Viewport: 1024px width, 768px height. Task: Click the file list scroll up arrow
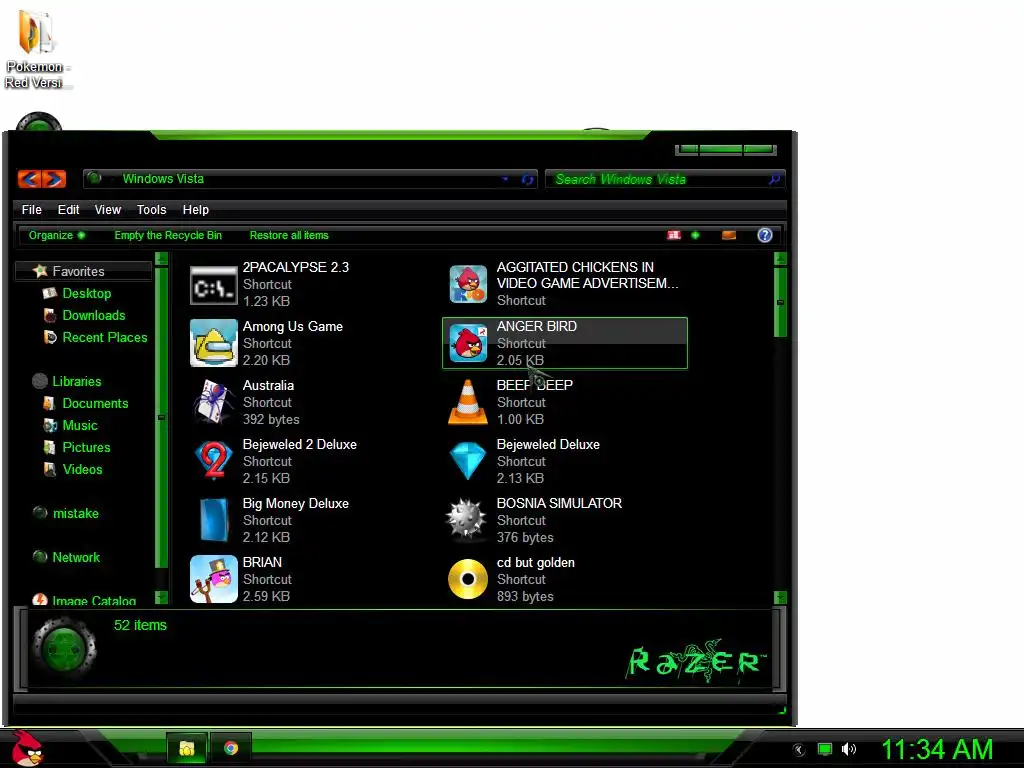pyautogui.click(x=780, y=259)
